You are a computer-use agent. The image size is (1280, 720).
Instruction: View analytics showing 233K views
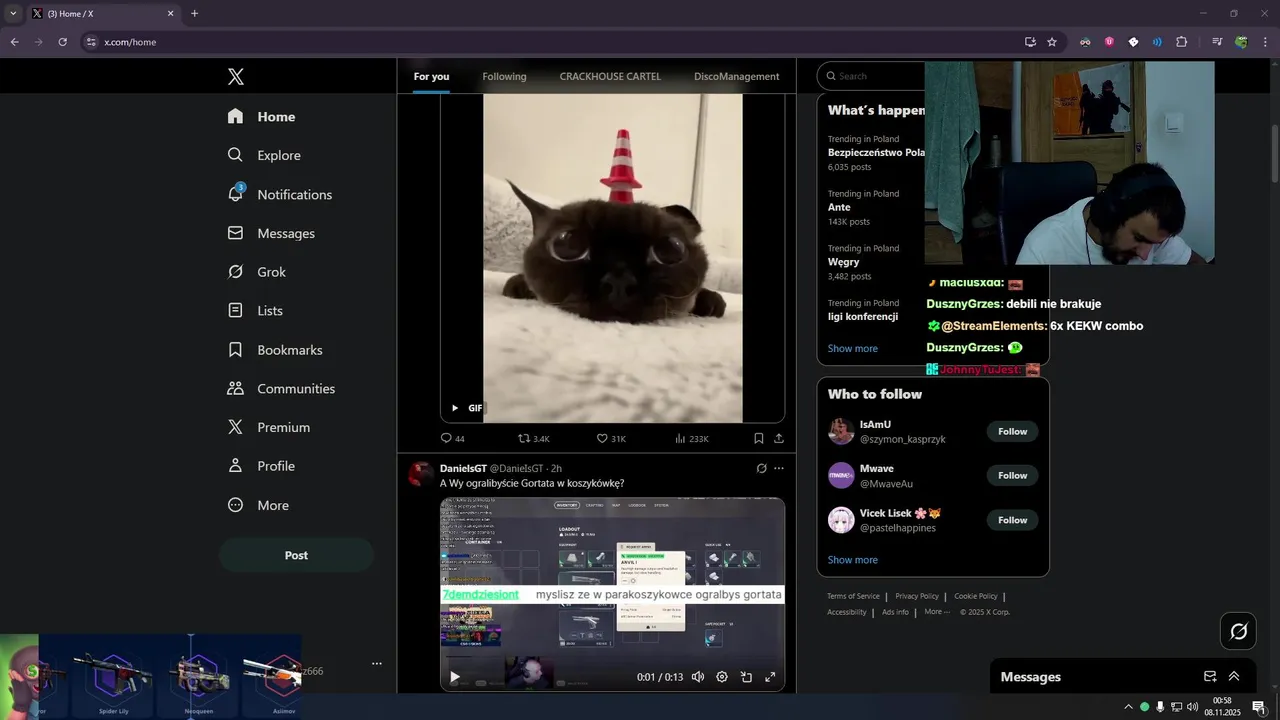691,438
